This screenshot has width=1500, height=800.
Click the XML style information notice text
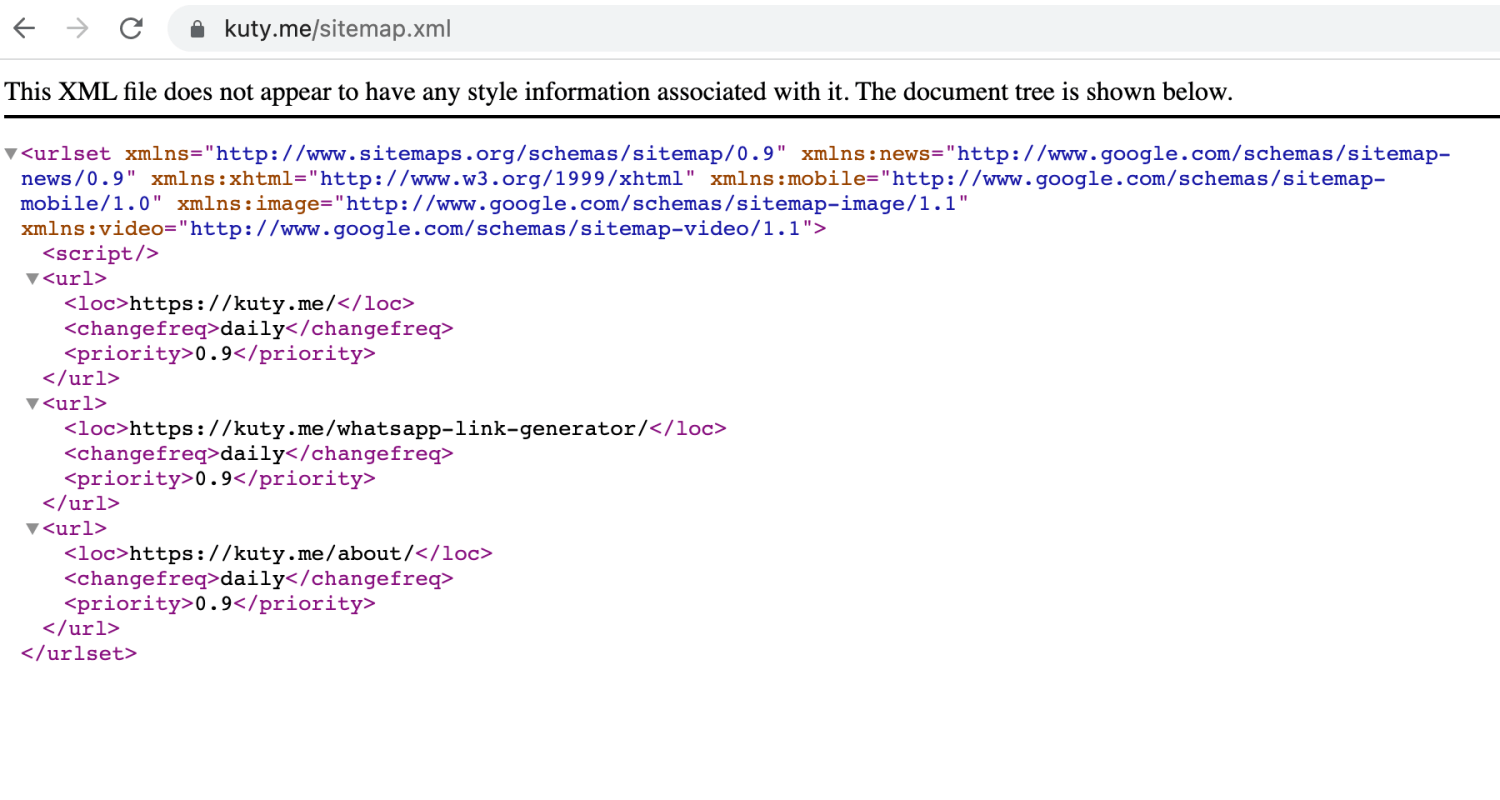point(619,92)
